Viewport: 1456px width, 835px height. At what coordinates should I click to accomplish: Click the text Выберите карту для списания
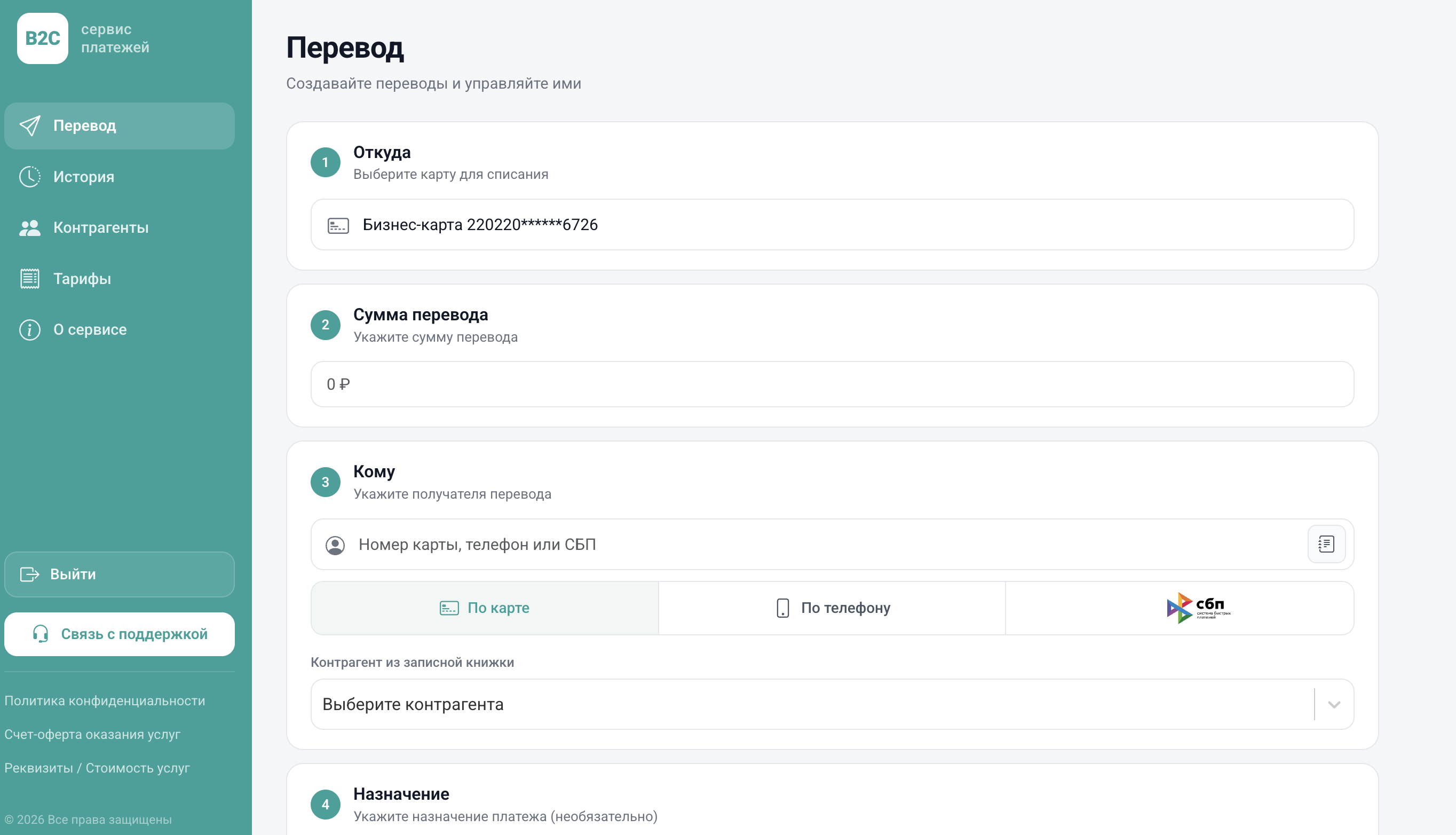click(x=450, y=175)
